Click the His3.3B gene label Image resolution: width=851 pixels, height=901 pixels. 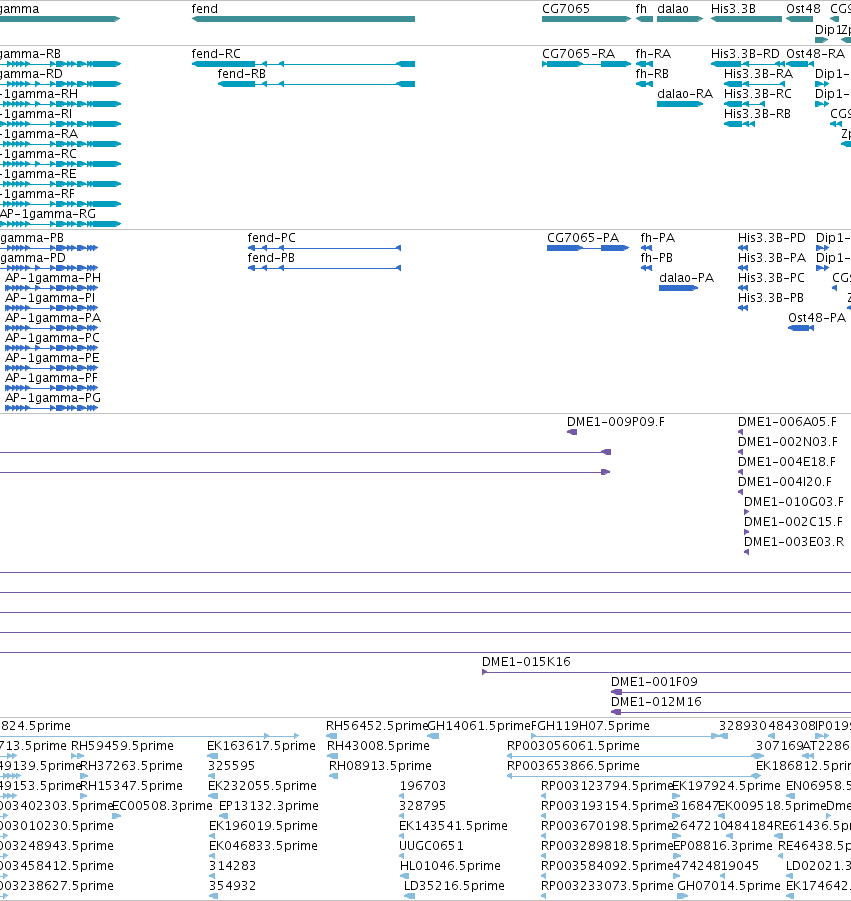733,9
